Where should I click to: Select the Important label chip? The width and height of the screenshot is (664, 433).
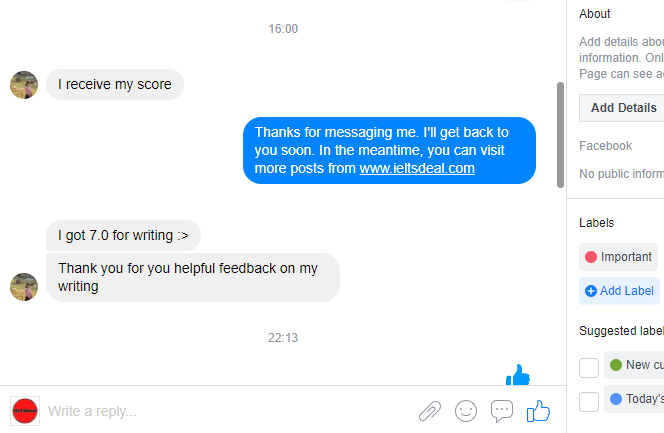[x=618, y=257]
